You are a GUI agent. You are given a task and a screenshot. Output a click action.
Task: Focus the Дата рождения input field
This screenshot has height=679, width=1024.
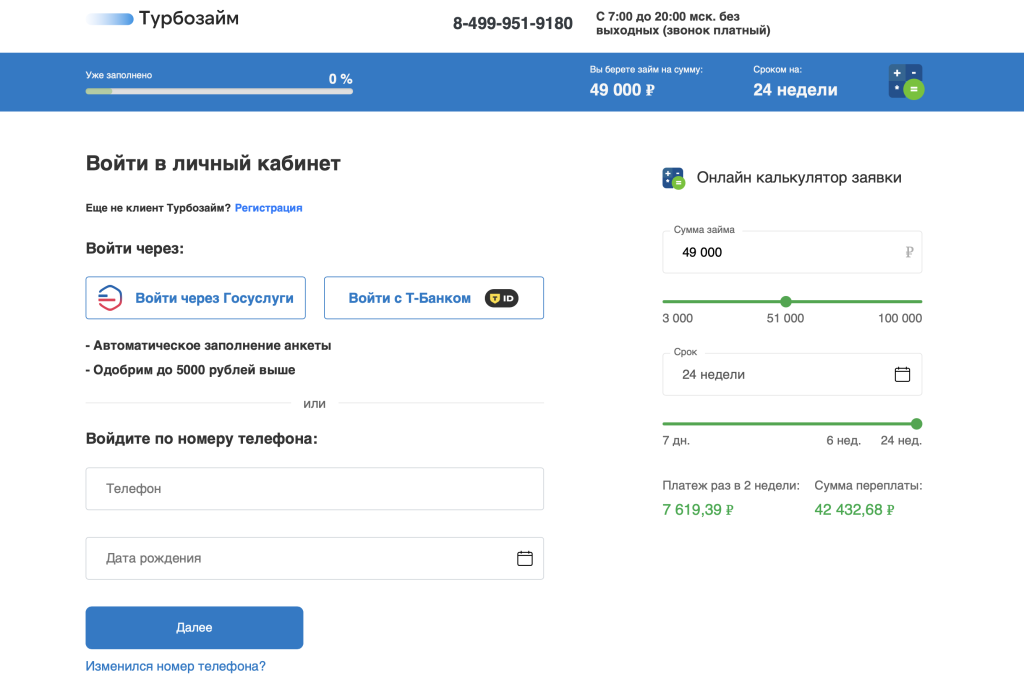coord(300,558)
